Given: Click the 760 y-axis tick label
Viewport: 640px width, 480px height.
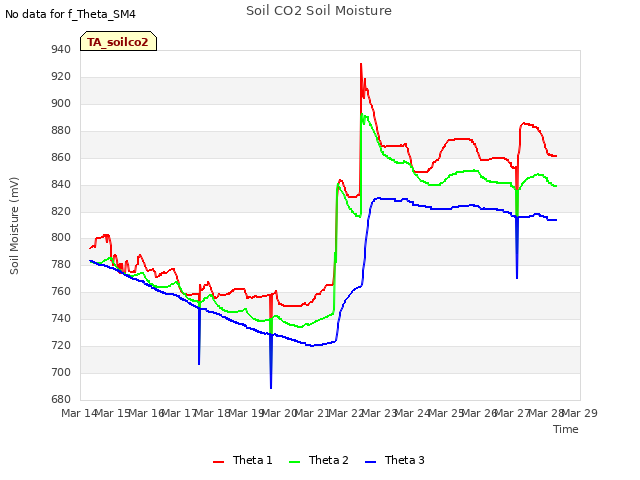Looking at the screenshot, I should pos(61,291).
